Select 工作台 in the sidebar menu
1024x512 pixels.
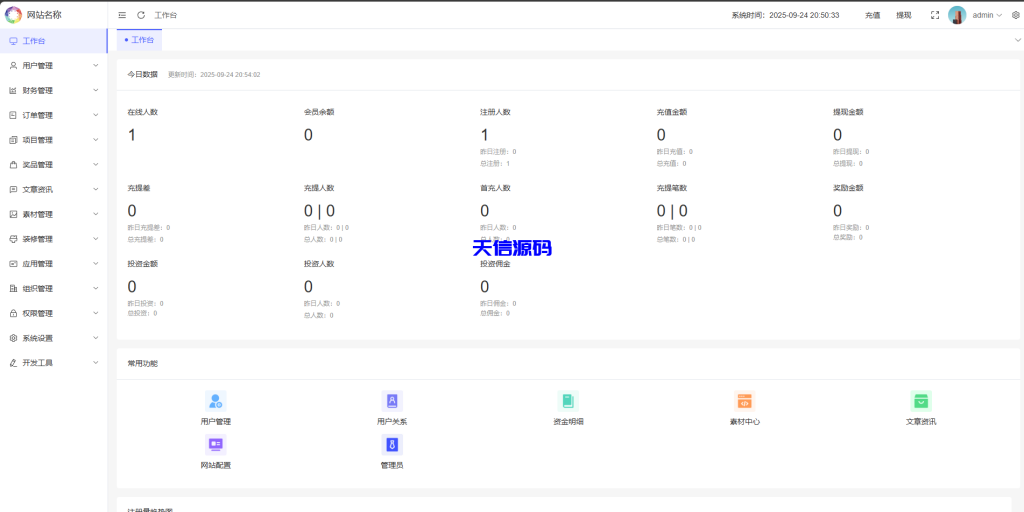[54, 41]
